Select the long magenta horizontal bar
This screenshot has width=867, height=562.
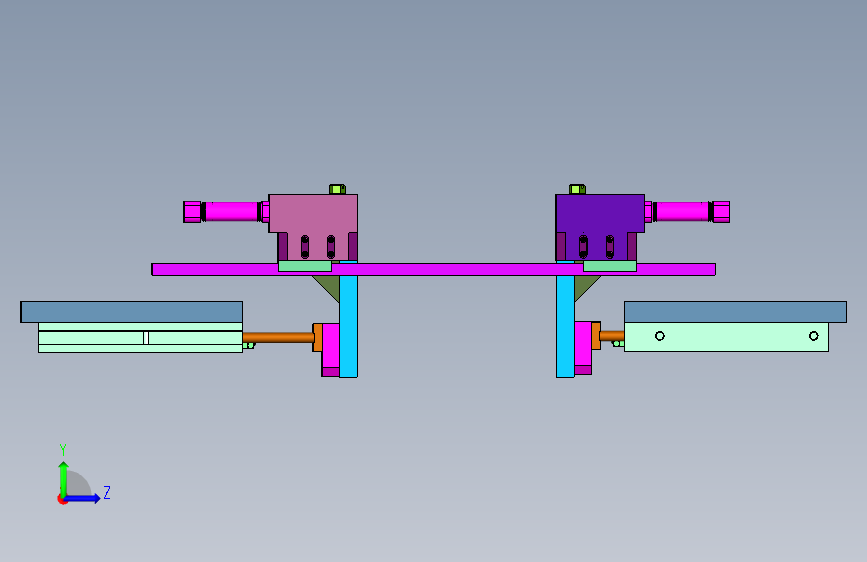(434, 269)
